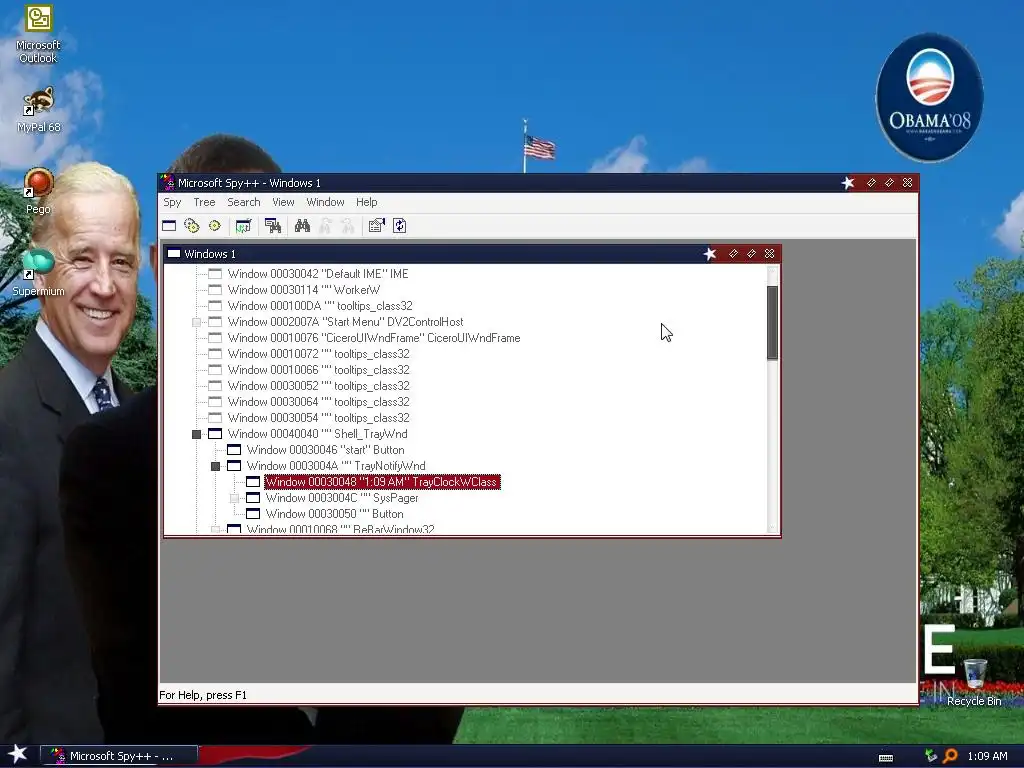Open the Threads view toolbar icon
Image resolution: width=1024 pixels, height=768 pixels.
tap(214, 226)
